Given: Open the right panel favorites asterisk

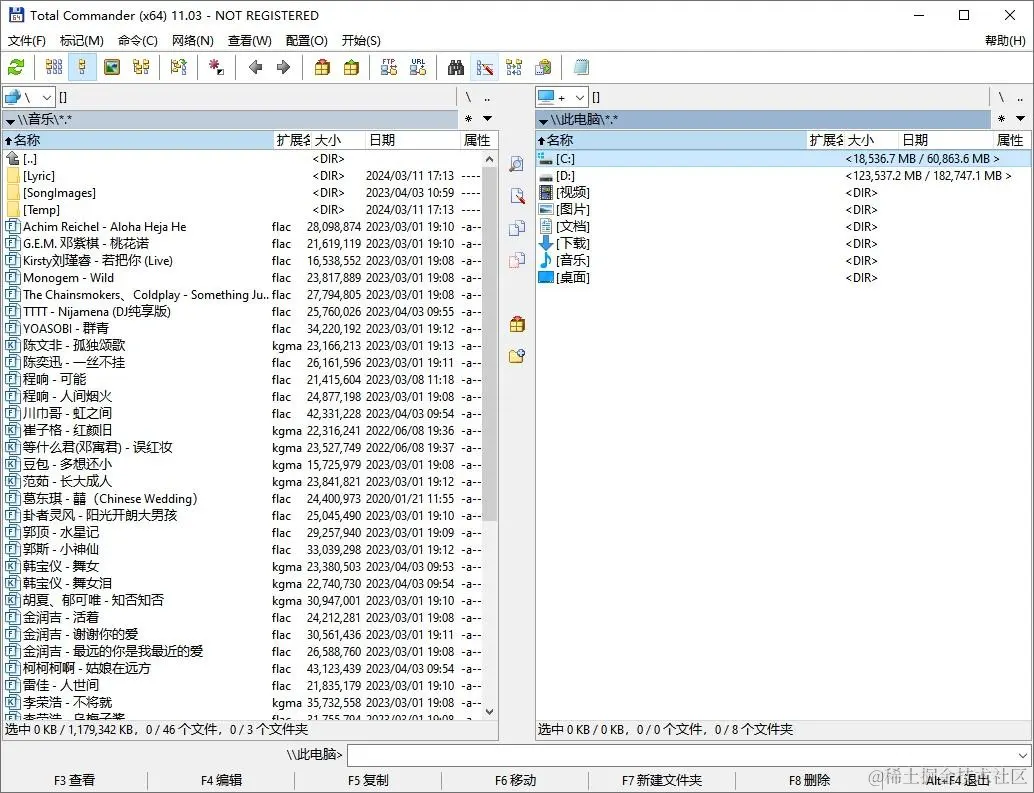Looking at the screenshot, I should [x=1001, y=119].
